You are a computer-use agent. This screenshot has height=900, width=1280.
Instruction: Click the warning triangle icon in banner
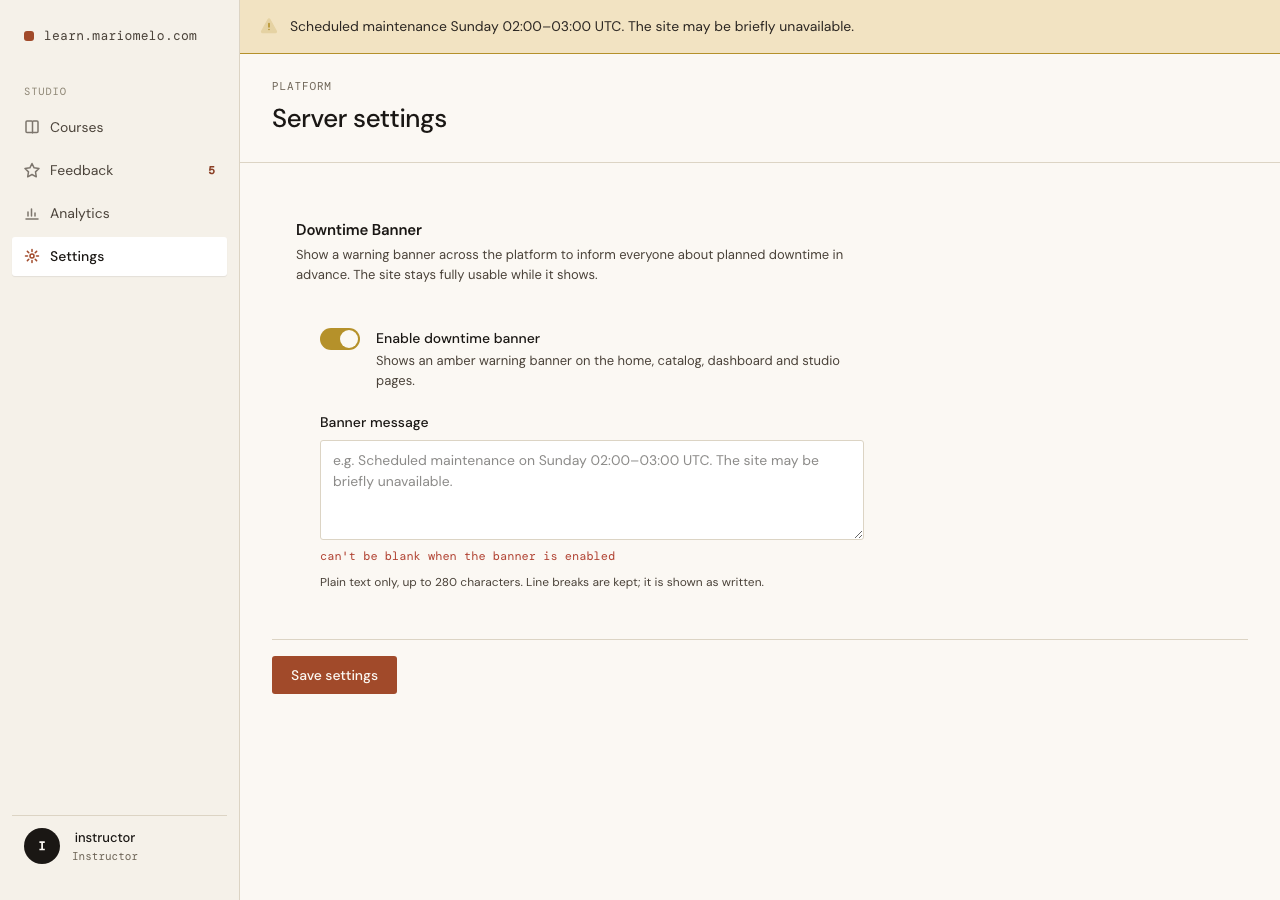(269, 26)
